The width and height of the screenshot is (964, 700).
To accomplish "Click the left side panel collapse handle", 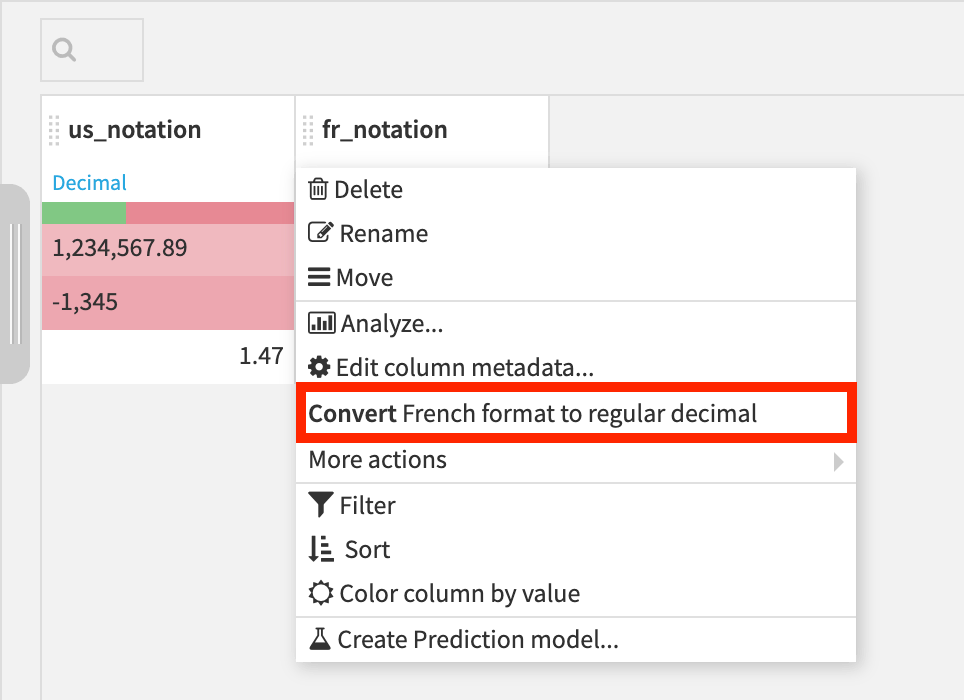I will (15, 284).
